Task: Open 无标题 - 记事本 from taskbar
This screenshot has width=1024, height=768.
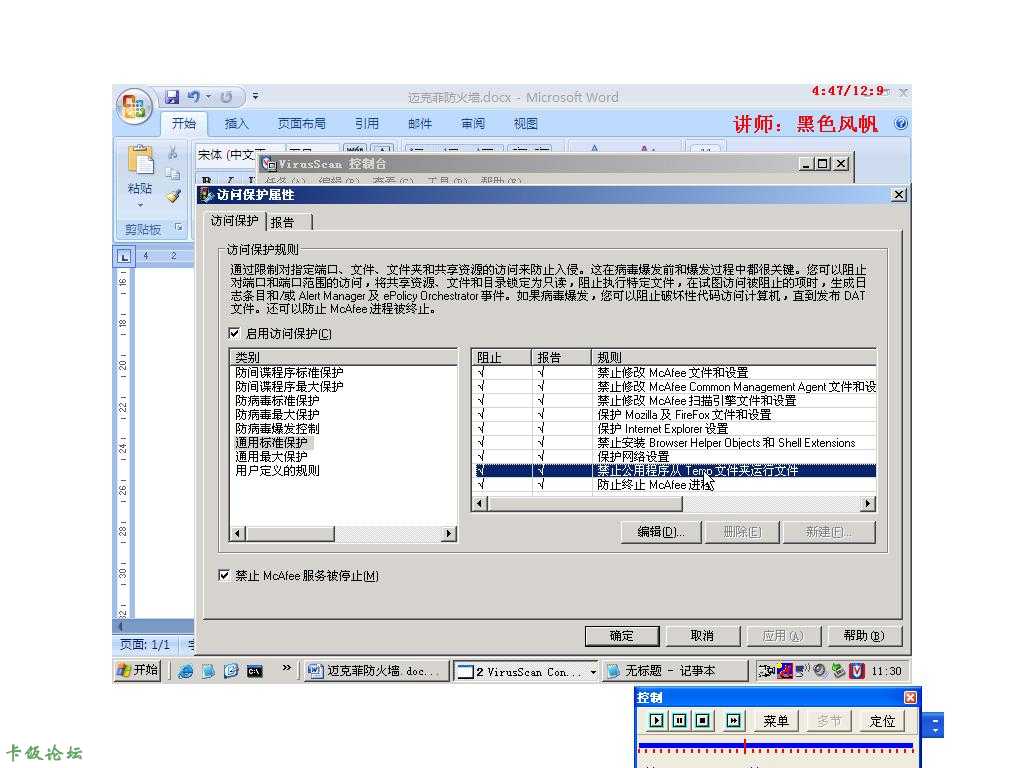Action: (x=675, y=671)
